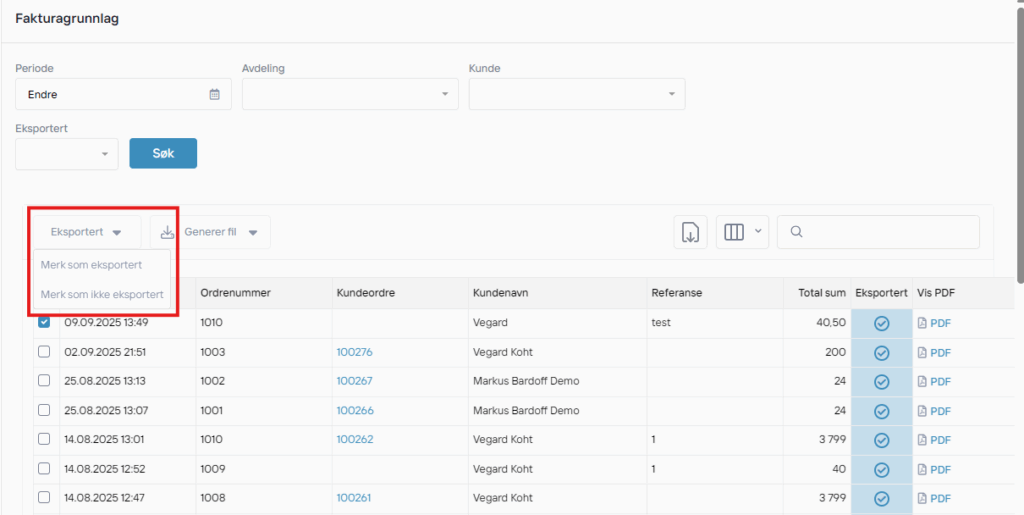The width and height of the screenshot is (1024, 515).
Task: Open the column chooser icon
Action: [x=734, y=232]
